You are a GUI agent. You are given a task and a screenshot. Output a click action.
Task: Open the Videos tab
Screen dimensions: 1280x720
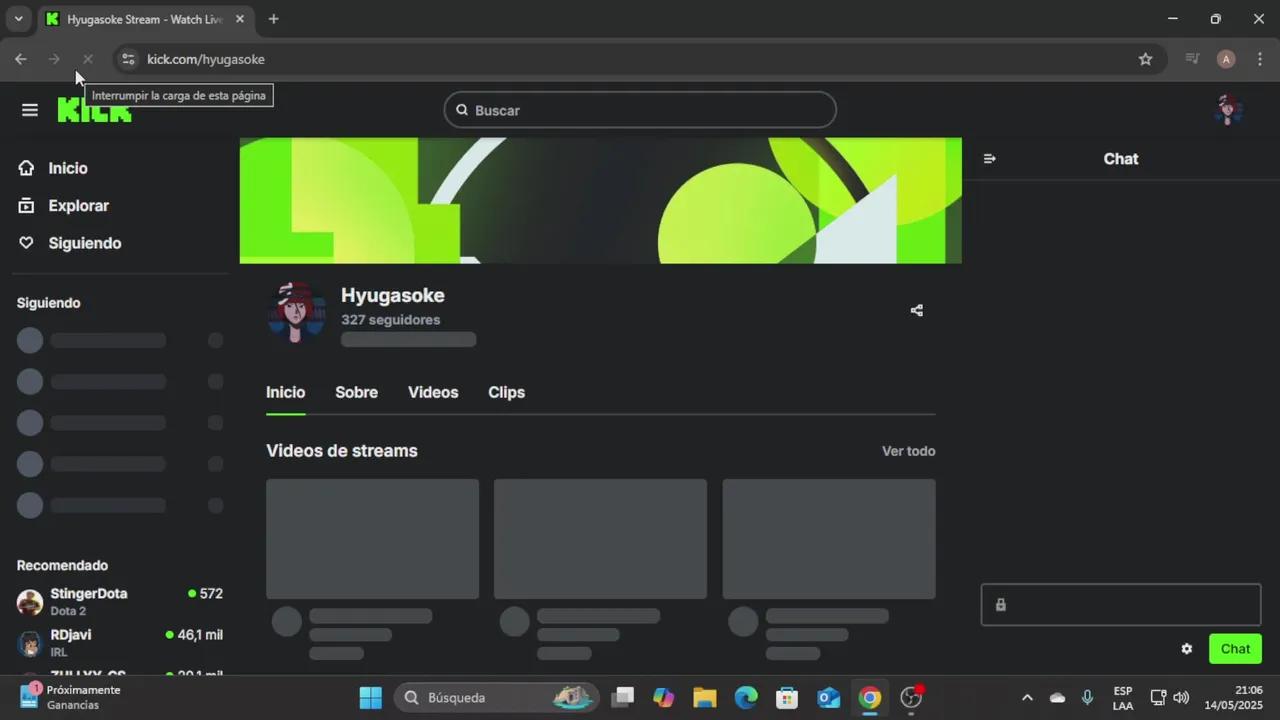(433, 392)
